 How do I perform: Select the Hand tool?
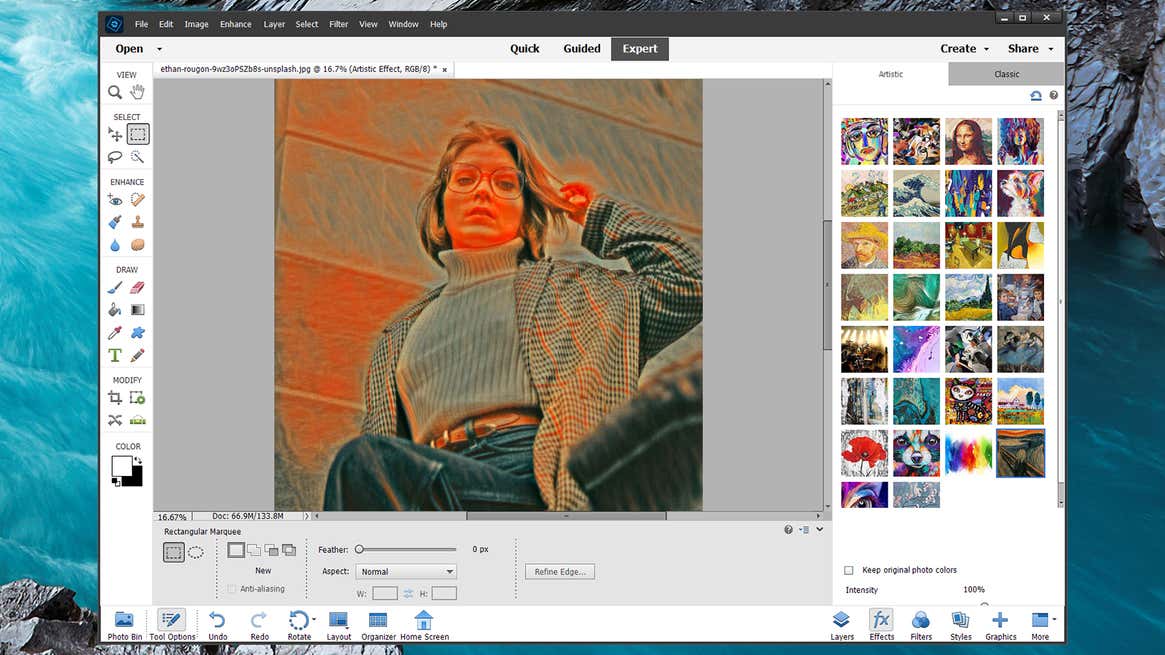[x=137, y=92]
